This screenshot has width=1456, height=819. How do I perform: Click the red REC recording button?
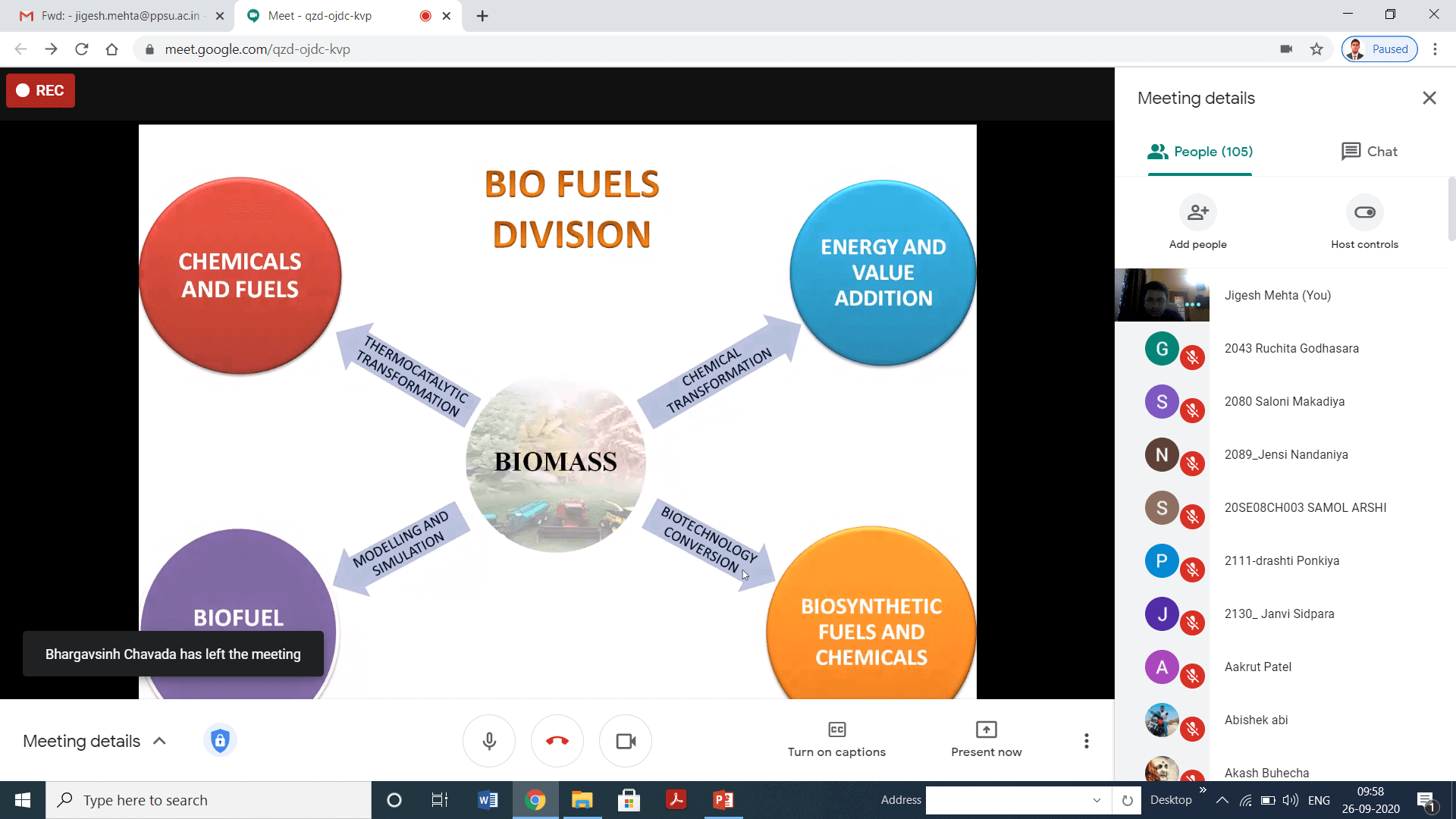point(41,90)
